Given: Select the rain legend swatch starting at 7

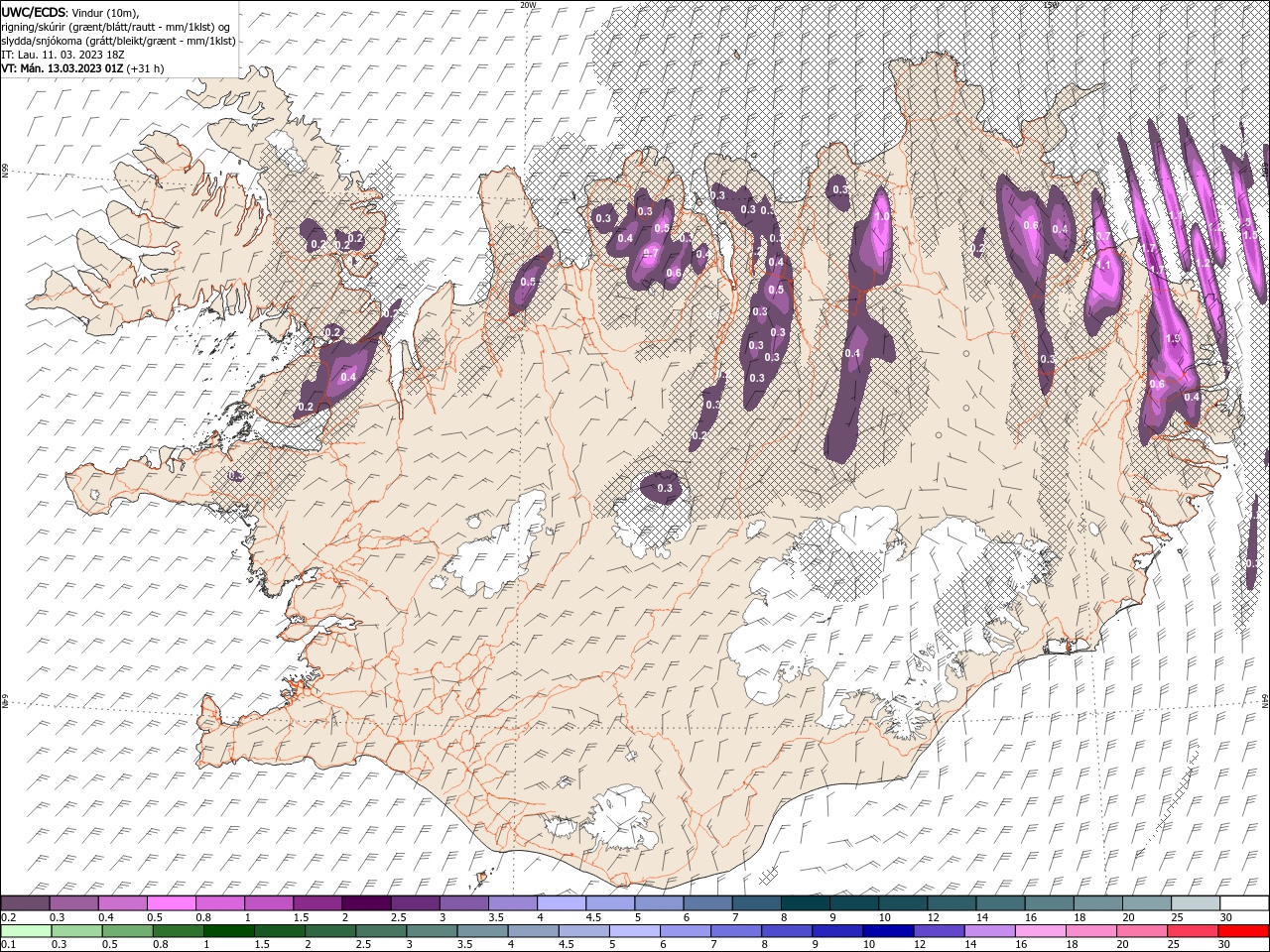Looking at the screenshot, I should pos(735,930).
